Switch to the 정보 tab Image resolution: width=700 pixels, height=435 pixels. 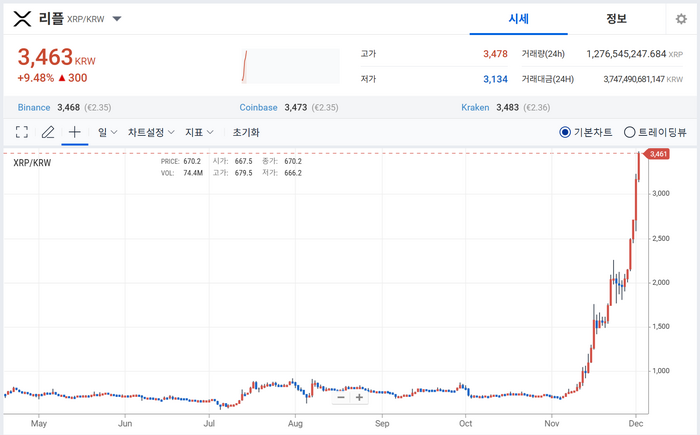tap(617, 19)
